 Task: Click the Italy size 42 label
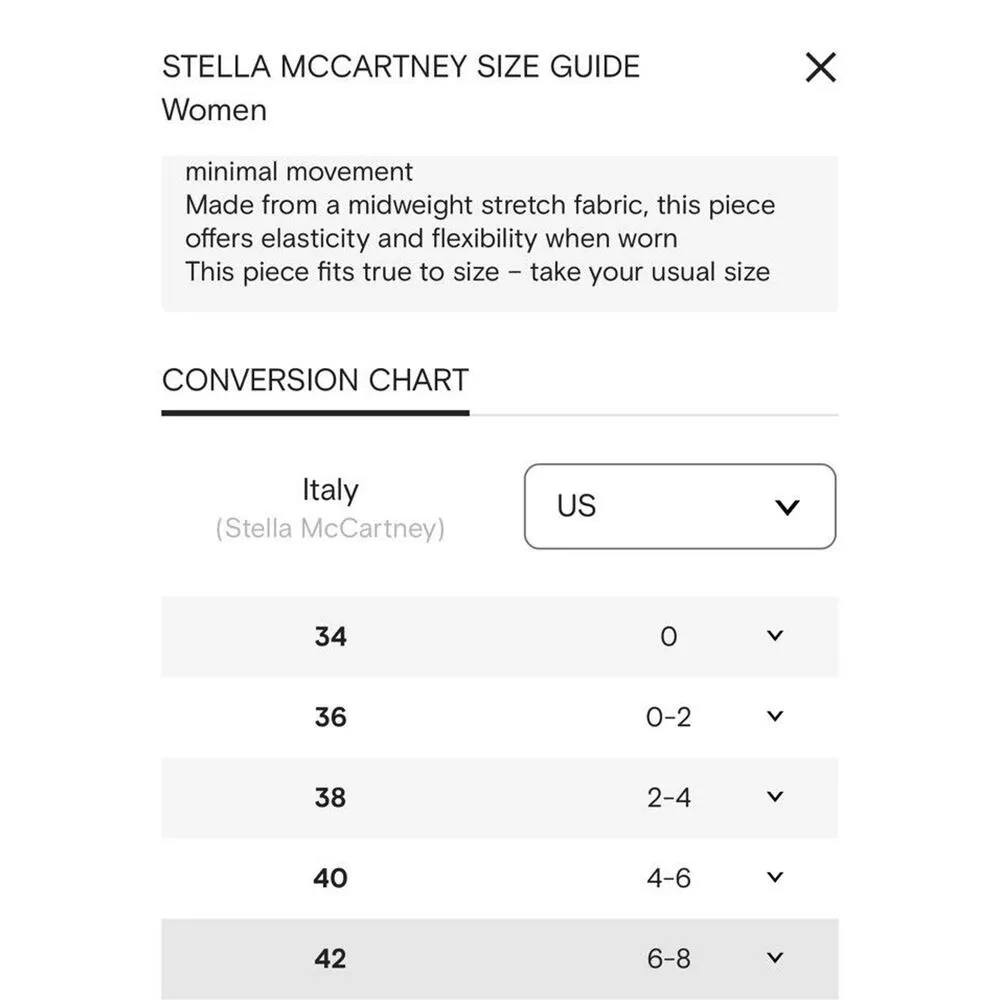pyautogui.click(x=330, y=959)
